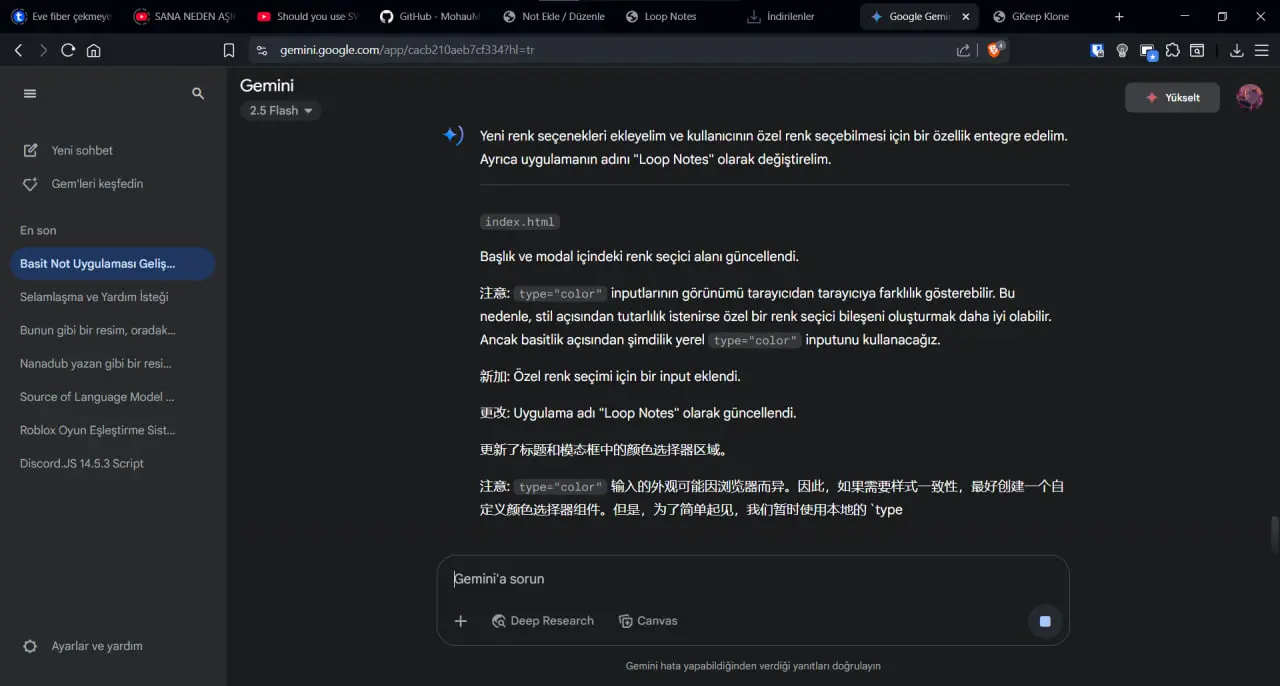Open the account profile avatar
This screenshot has height=686, width=1280.
(x=1250, y=97)
